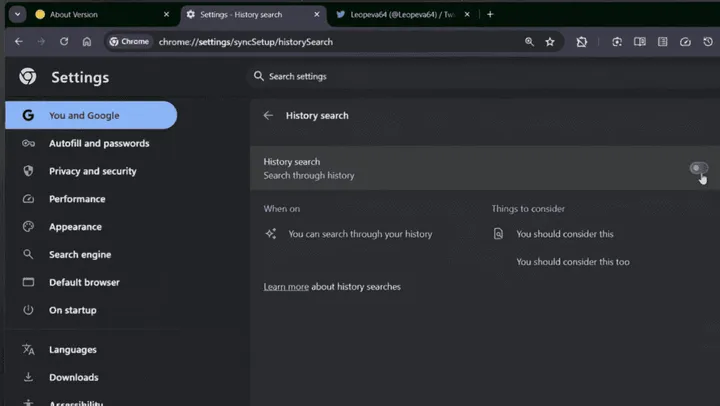The image size is (720, 406).
Task: Bookmark this page with the star icon
Action: click(550, 42)
